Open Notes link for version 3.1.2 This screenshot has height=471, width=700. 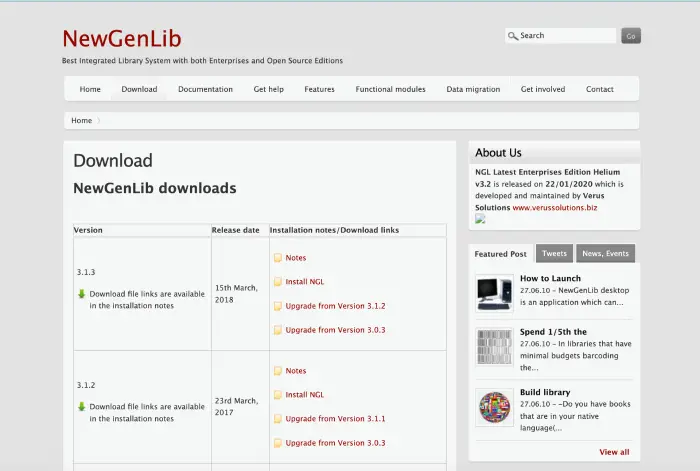[x=296, y=371]
